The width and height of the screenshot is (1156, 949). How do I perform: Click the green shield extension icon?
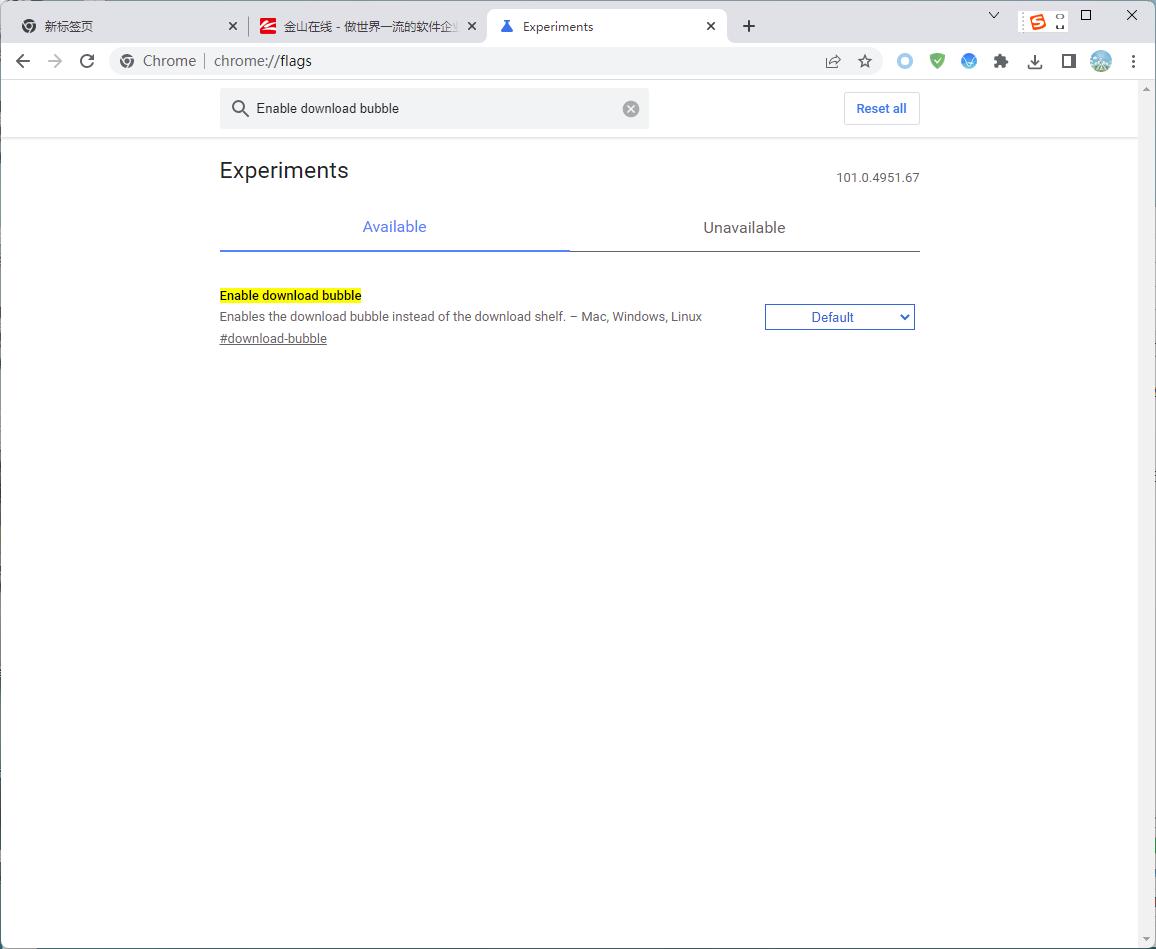[937, 61]
